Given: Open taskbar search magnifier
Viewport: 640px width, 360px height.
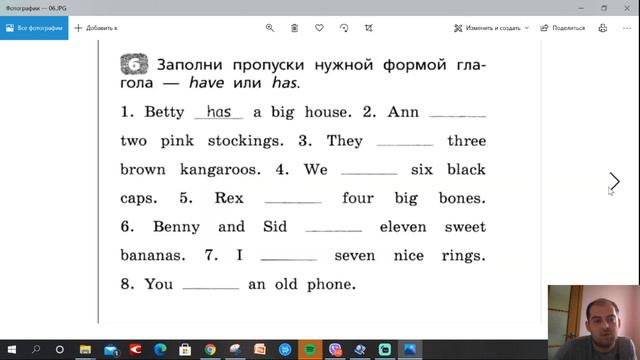Looking at the screenshot, I should pyautogui.click(x=36, y=349).
